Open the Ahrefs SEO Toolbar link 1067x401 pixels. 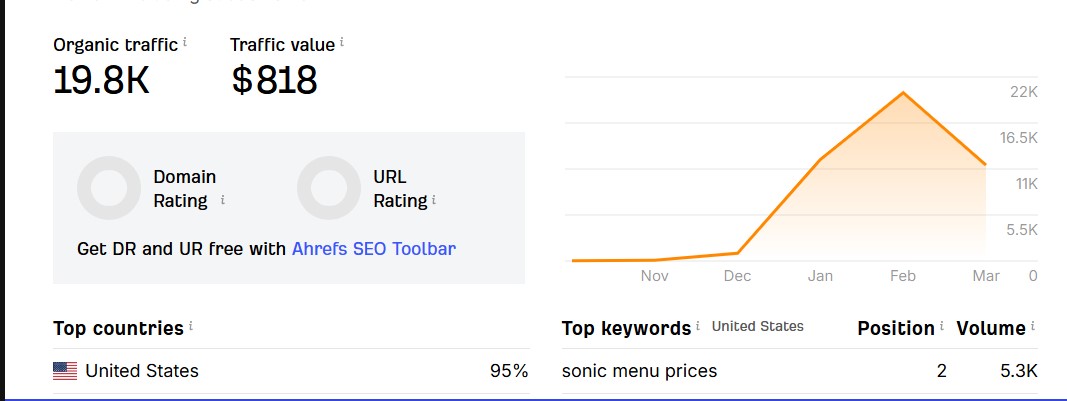coord(373,248)
